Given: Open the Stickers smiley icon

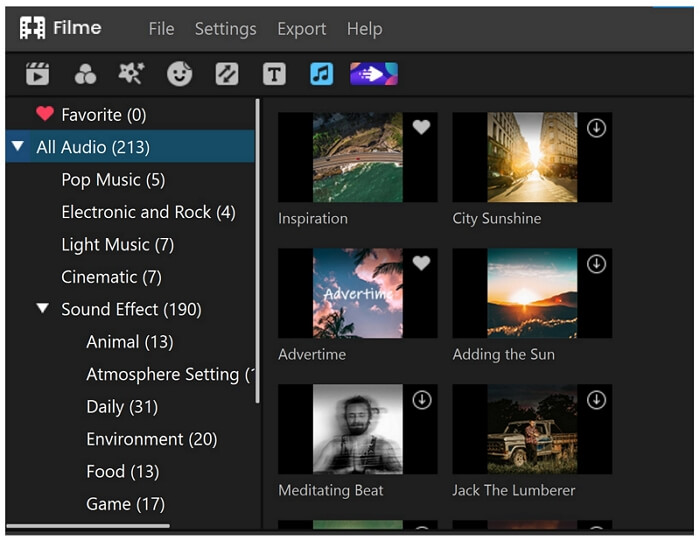Looking at the screenshot, I should [x=179, y=73].
